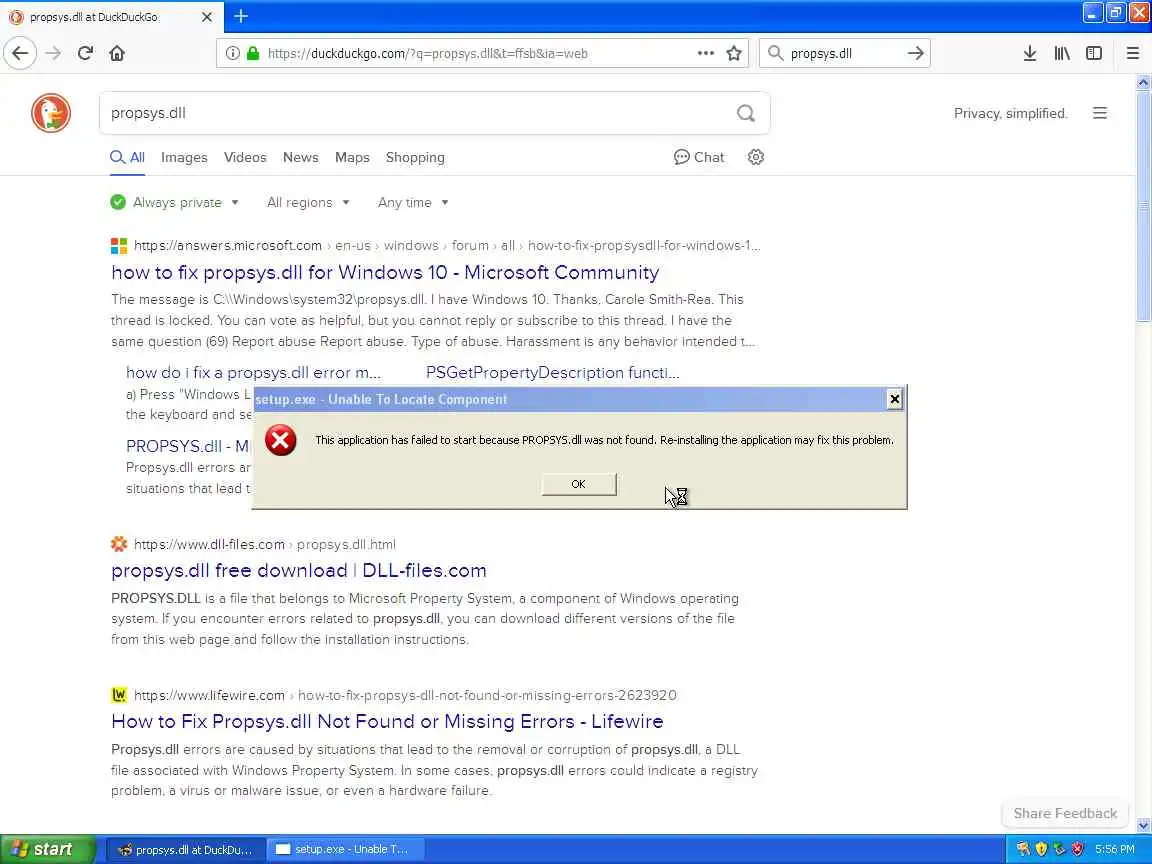Click the Lifewire favicon beside third result
This screenshot has height=864, width=1152.
pos(118,695)
